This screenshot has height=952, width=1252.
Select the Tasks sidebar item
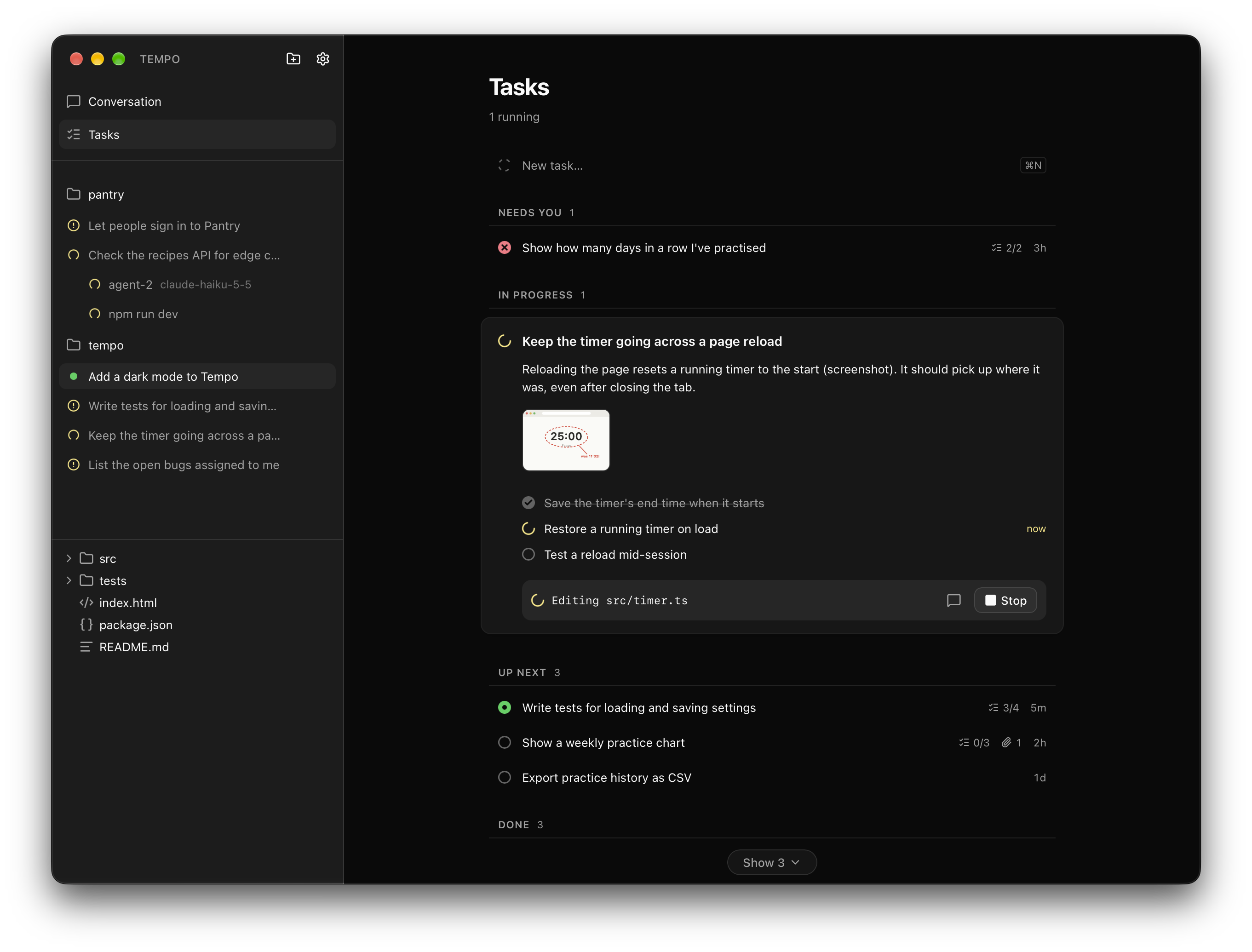click(197, 134)
